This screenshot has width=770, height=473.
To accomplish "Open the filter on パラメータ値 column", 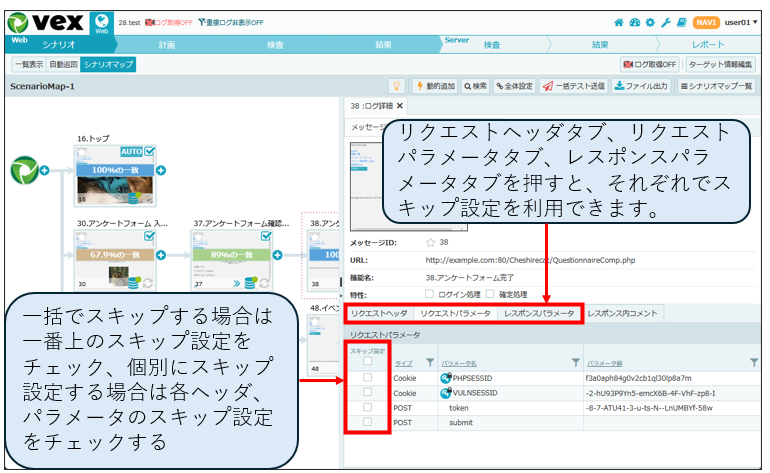I will pyautogui.click(x=754, y=362).
